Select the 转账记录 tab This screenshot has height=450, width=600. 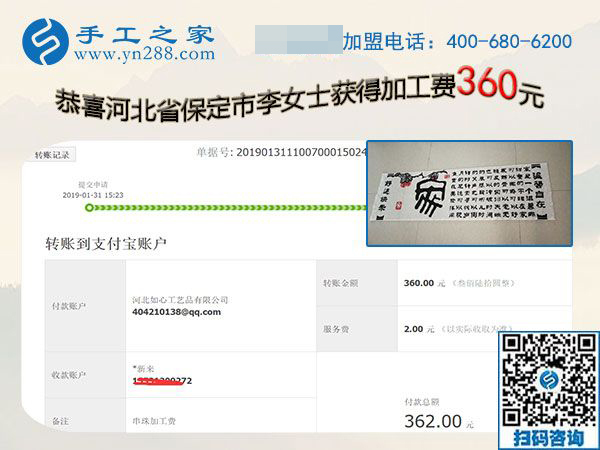point(52,155)
